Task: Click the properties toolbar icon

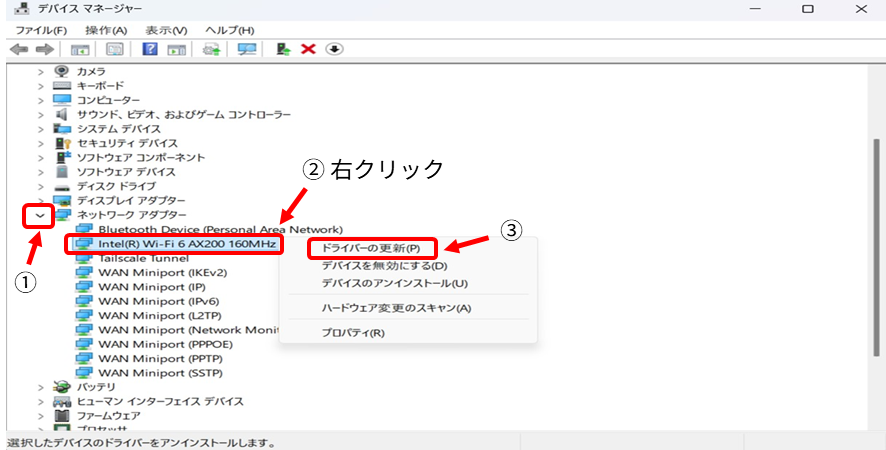Action: click(115, 49)
